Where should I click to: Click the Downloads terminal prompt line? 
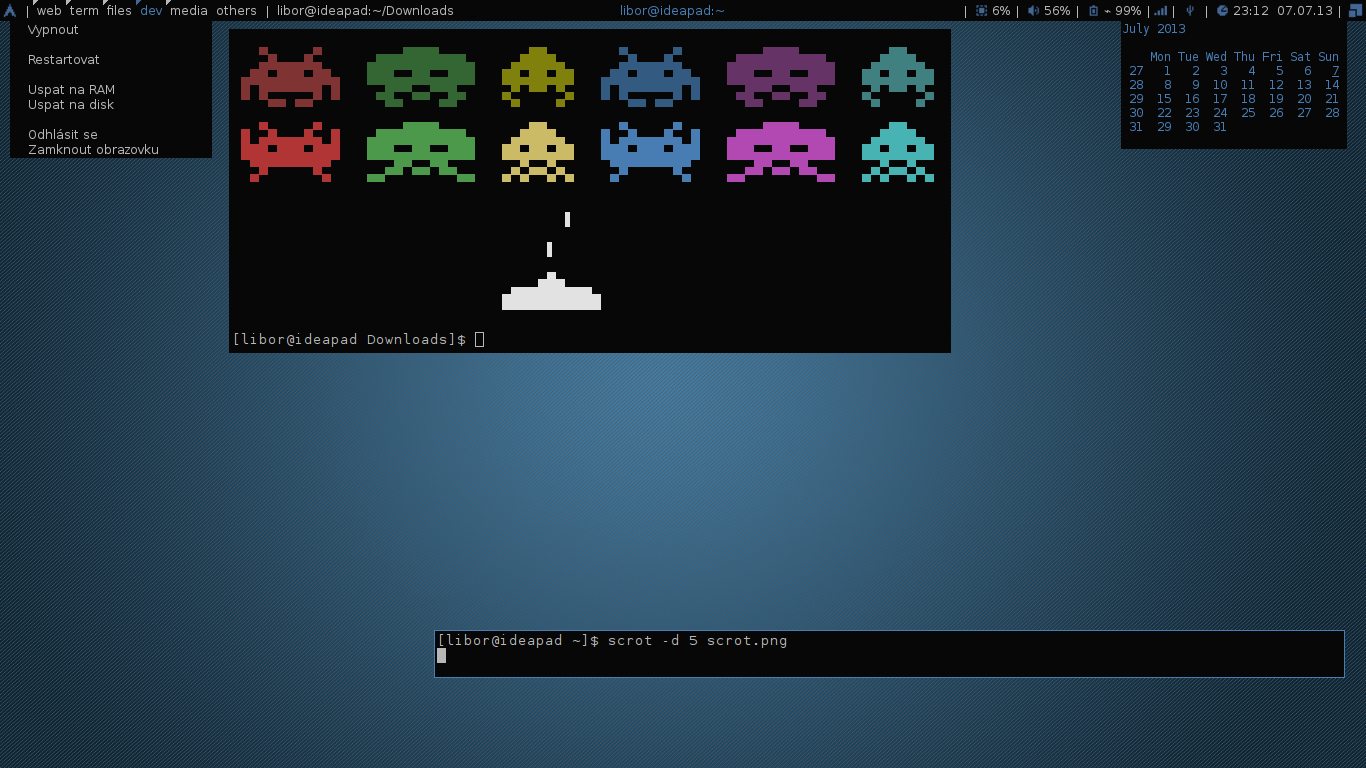358,340
